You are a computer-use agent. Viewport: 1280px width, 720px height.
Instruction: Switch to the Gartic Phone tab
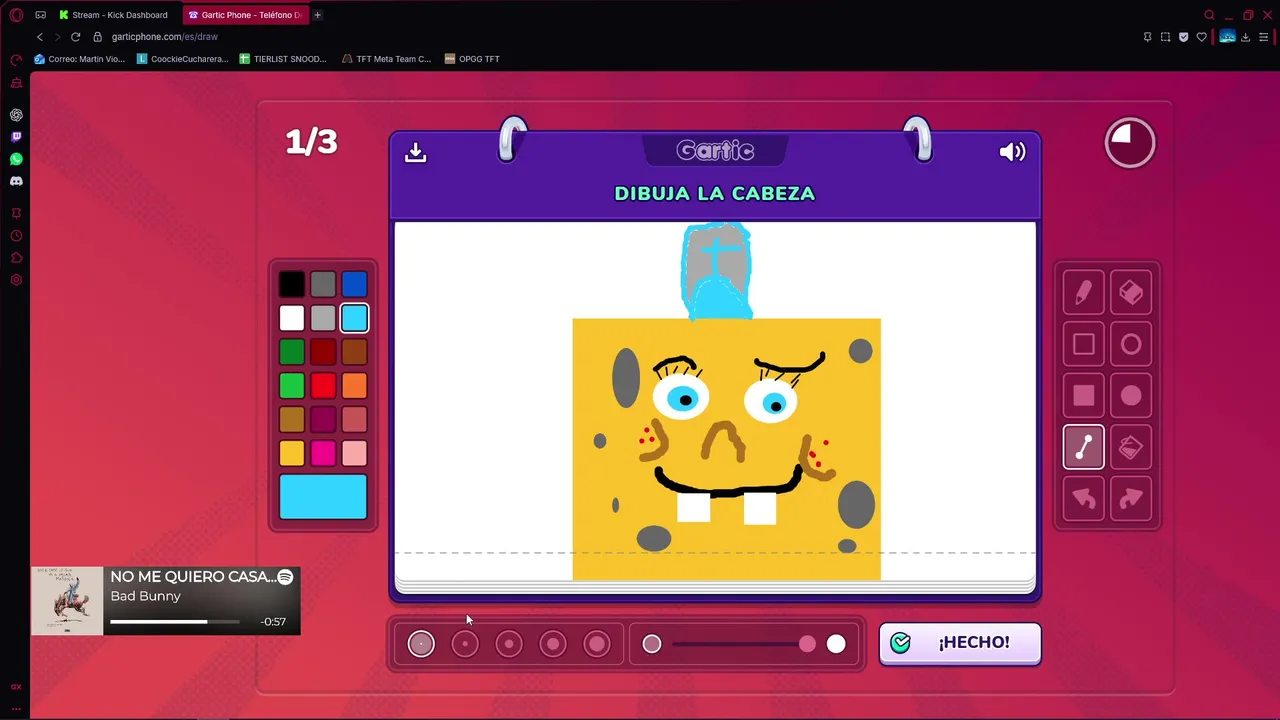click(x=246, y=15)
